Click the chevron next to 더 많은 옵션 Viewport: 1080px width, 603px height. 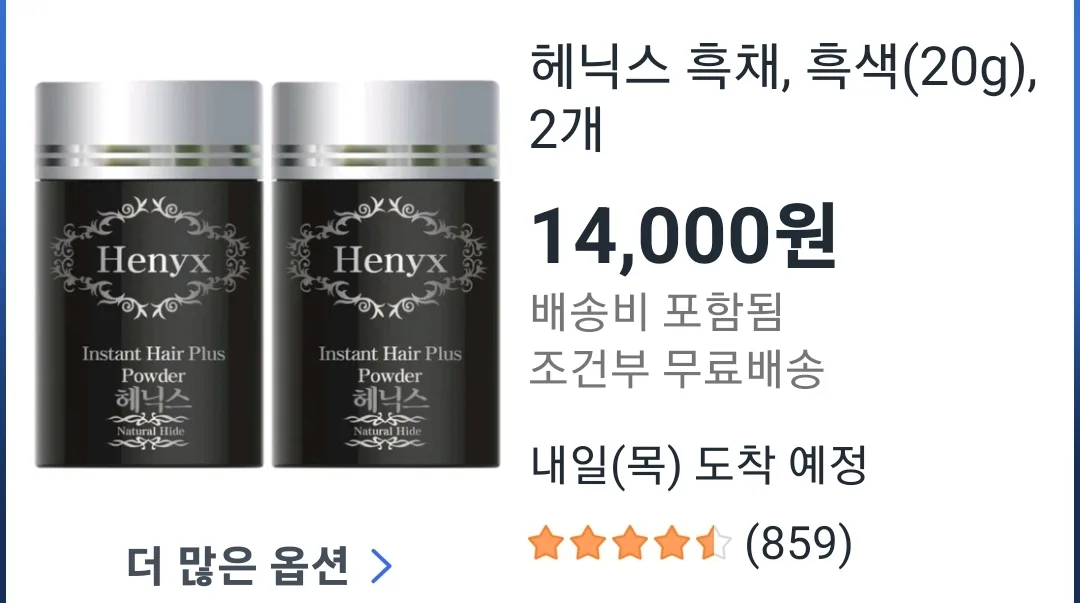point(381,566)
